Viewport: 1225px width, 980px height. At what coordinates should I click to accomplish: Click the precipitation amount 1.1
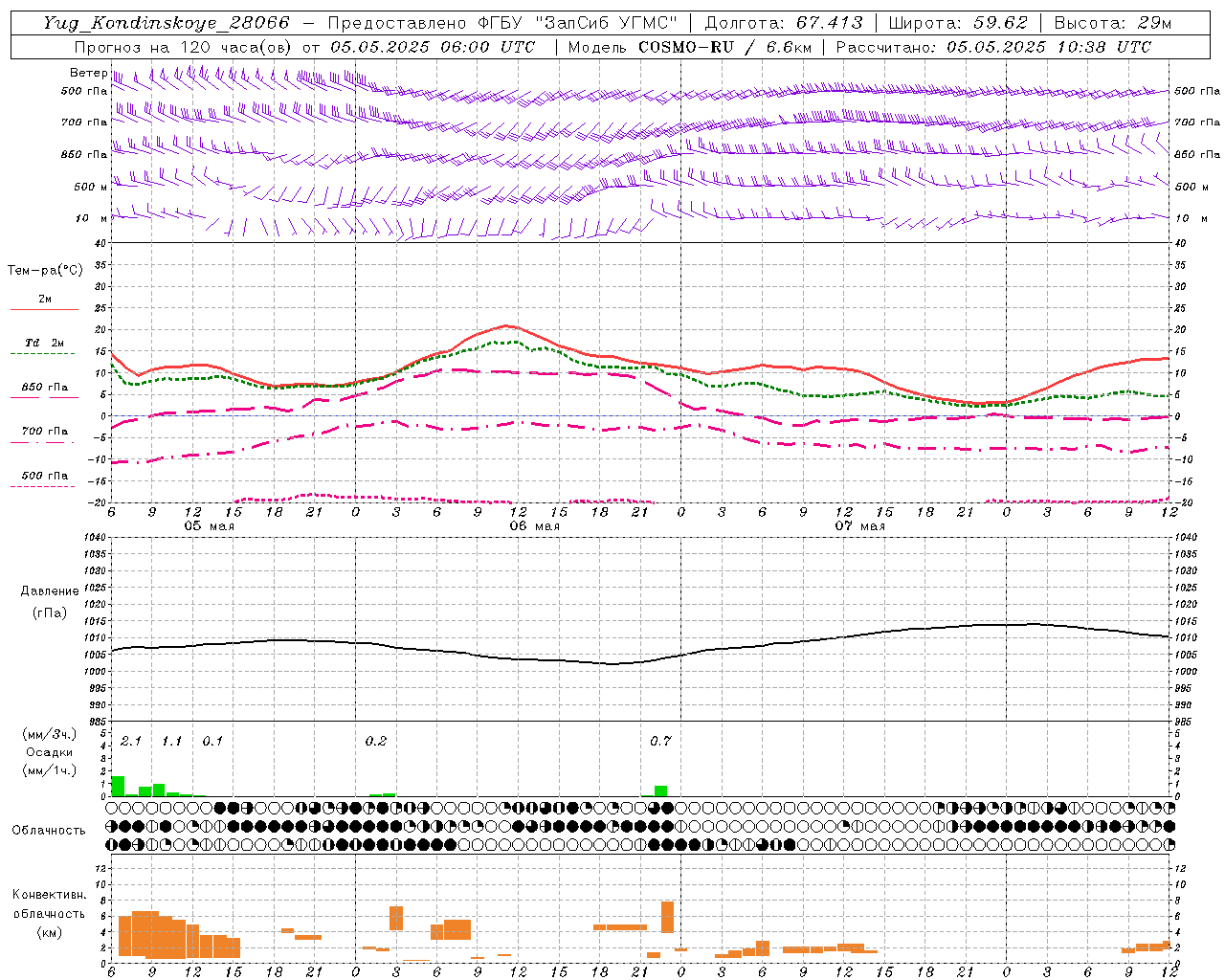coord(171,742)
